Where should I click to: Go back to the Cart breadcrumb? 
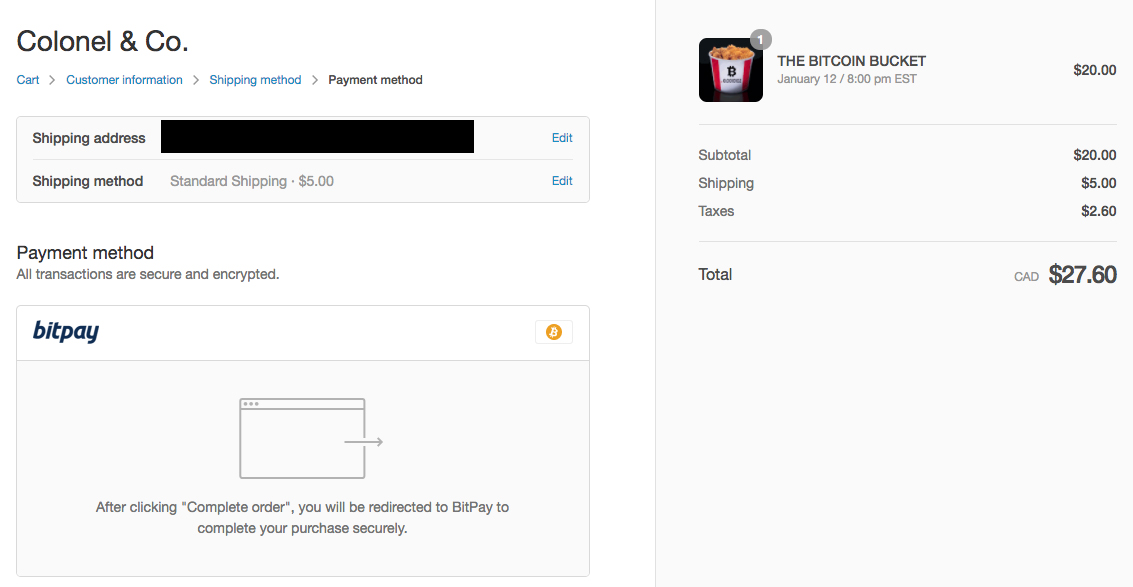(28, 80)
